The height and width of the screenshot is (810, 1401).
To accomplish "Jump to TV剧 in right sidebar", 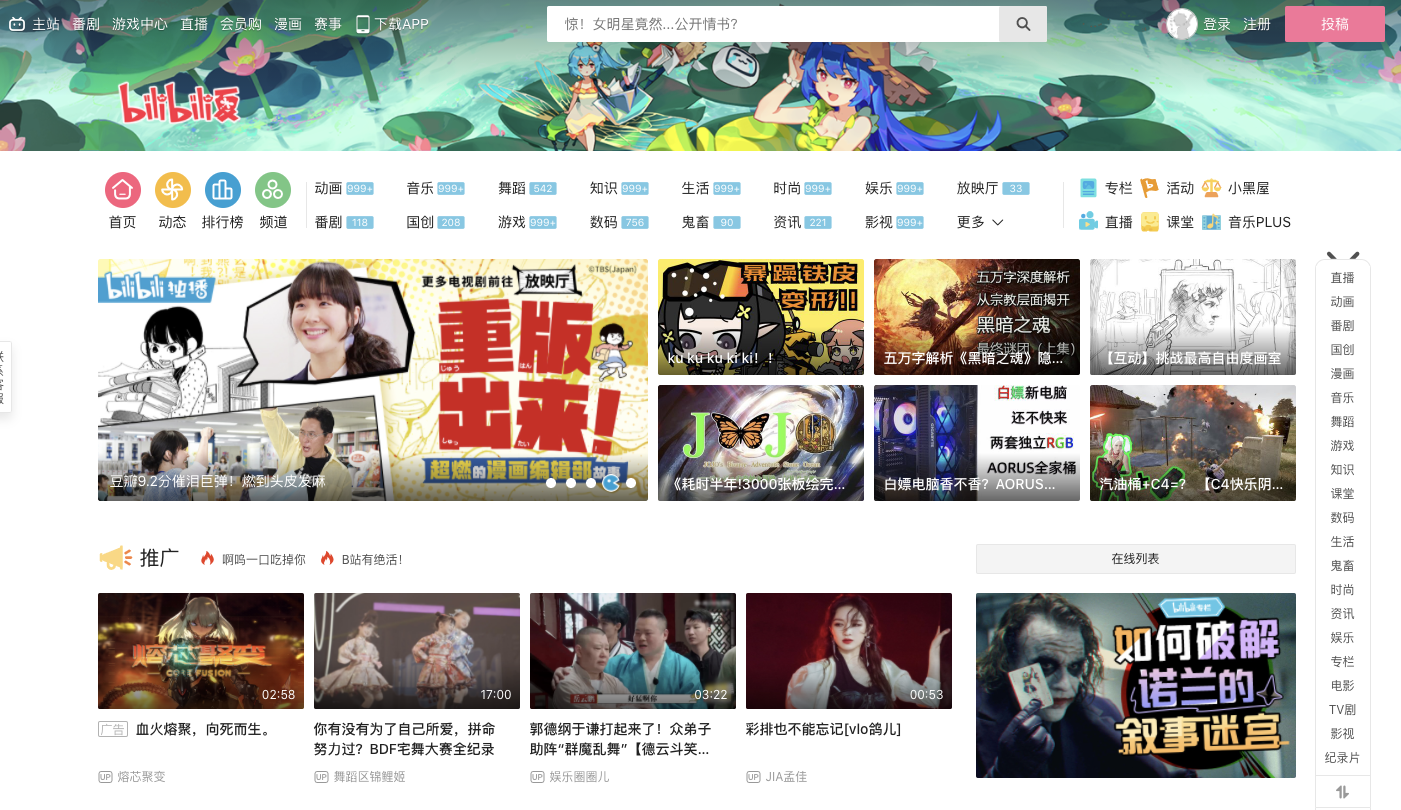I will [1343, 710].
